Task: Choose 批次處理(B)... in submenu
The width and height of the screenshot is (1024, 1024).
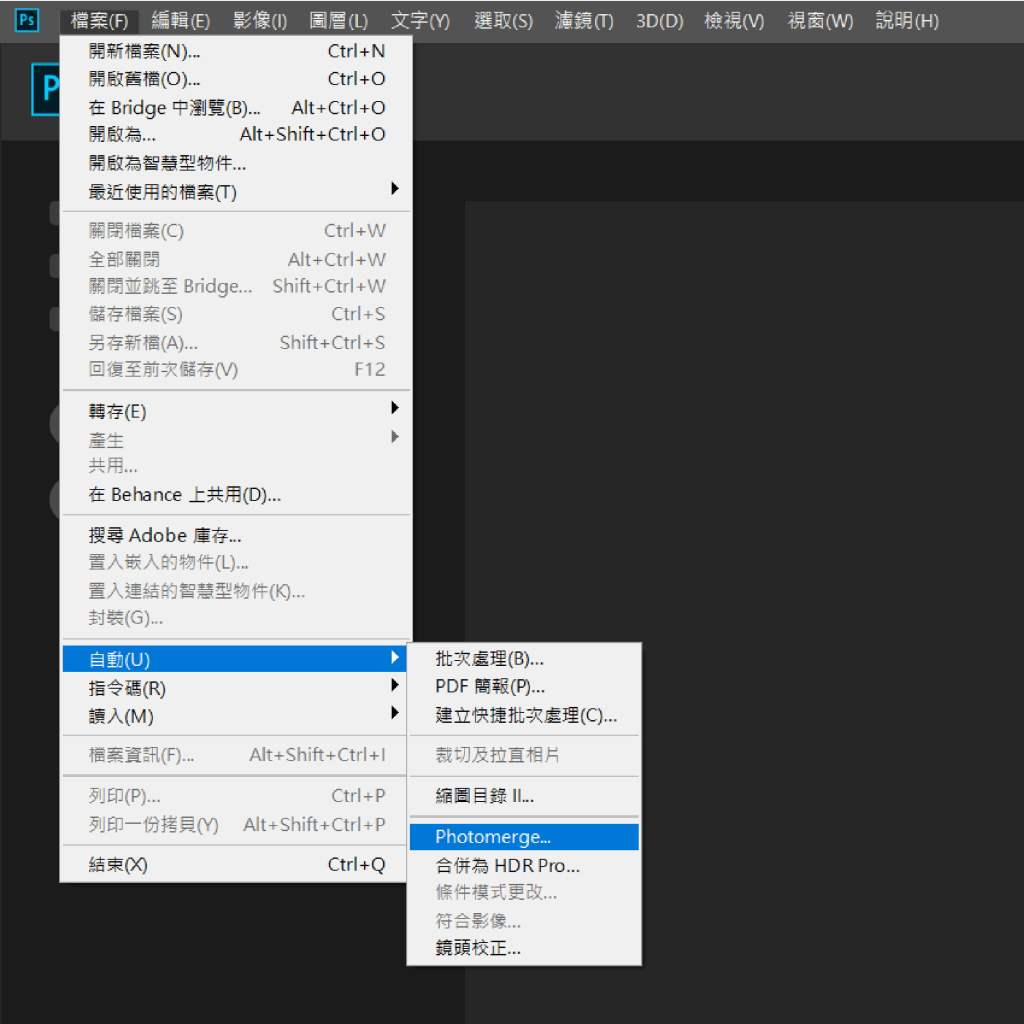Action: tap(524, 659)
